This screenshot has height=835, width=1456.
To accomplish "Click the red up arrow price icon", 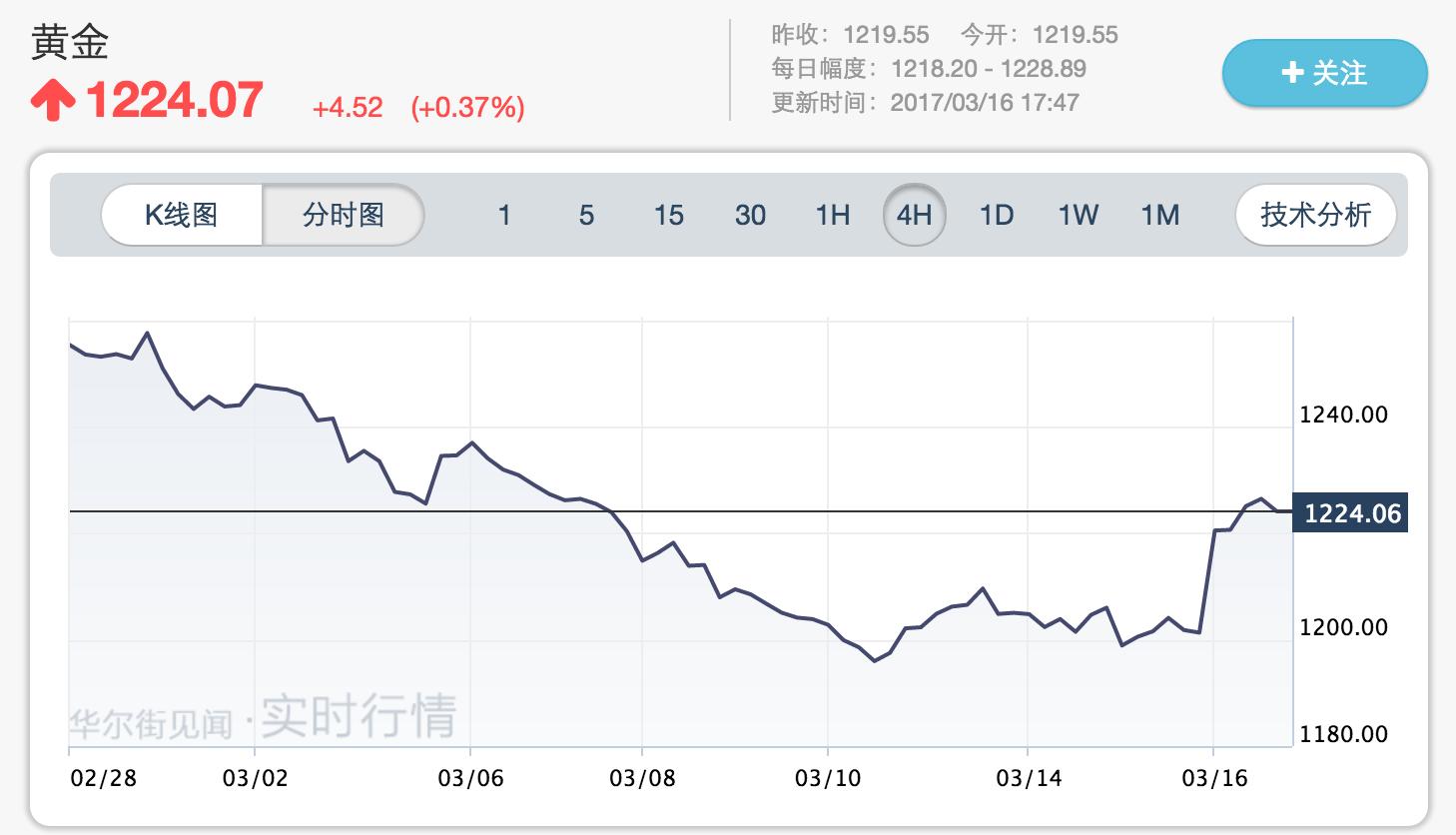I will click(x=53, y=102).
